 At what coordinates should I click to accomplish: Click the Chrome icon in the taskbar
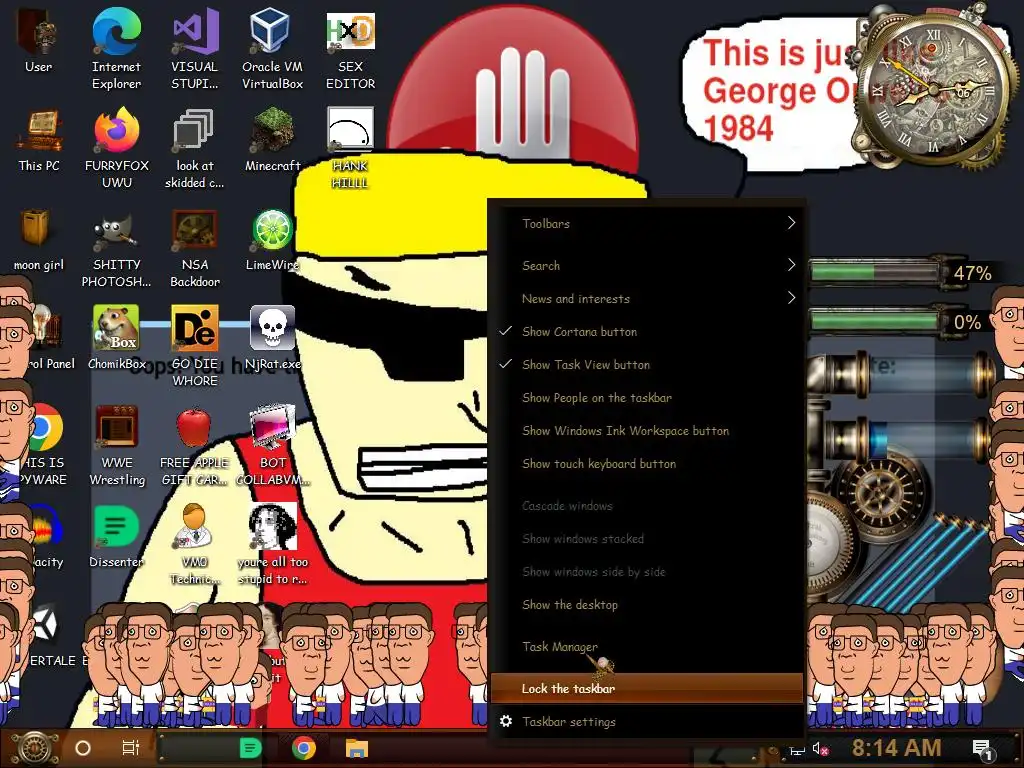pyautogui.click(x=304, y=748)
